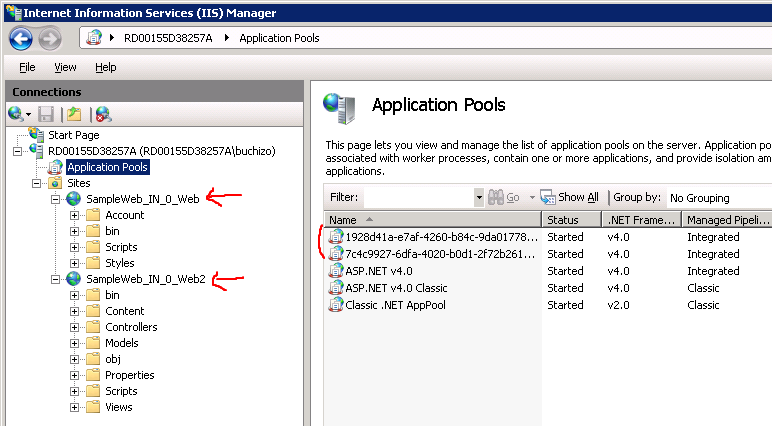Open the Filter dropdown arrow
772x426 pixels.
pyautogui.click(x=479, y=198)
